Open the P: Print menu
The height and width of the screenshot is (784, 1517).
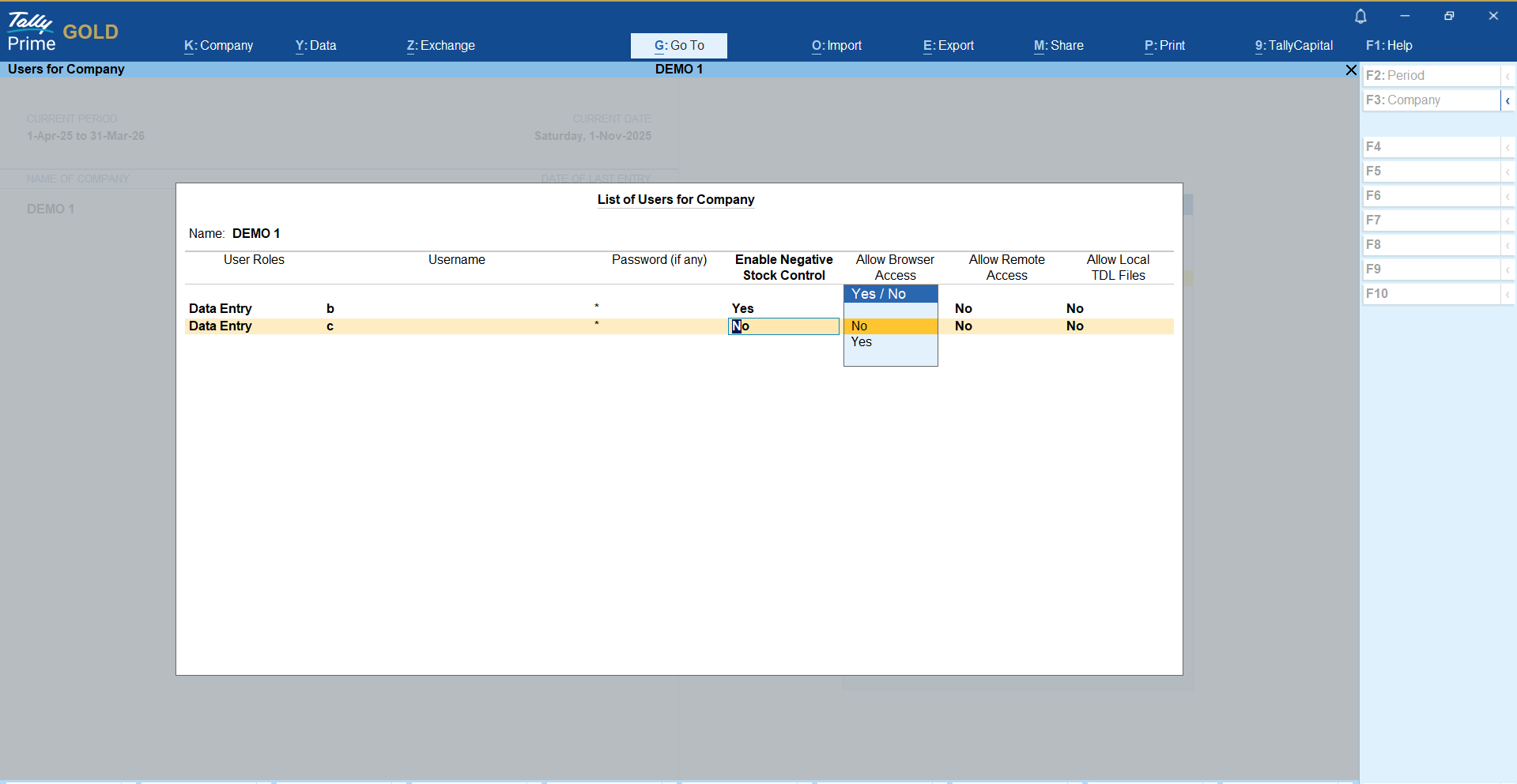click(1165, 46)
